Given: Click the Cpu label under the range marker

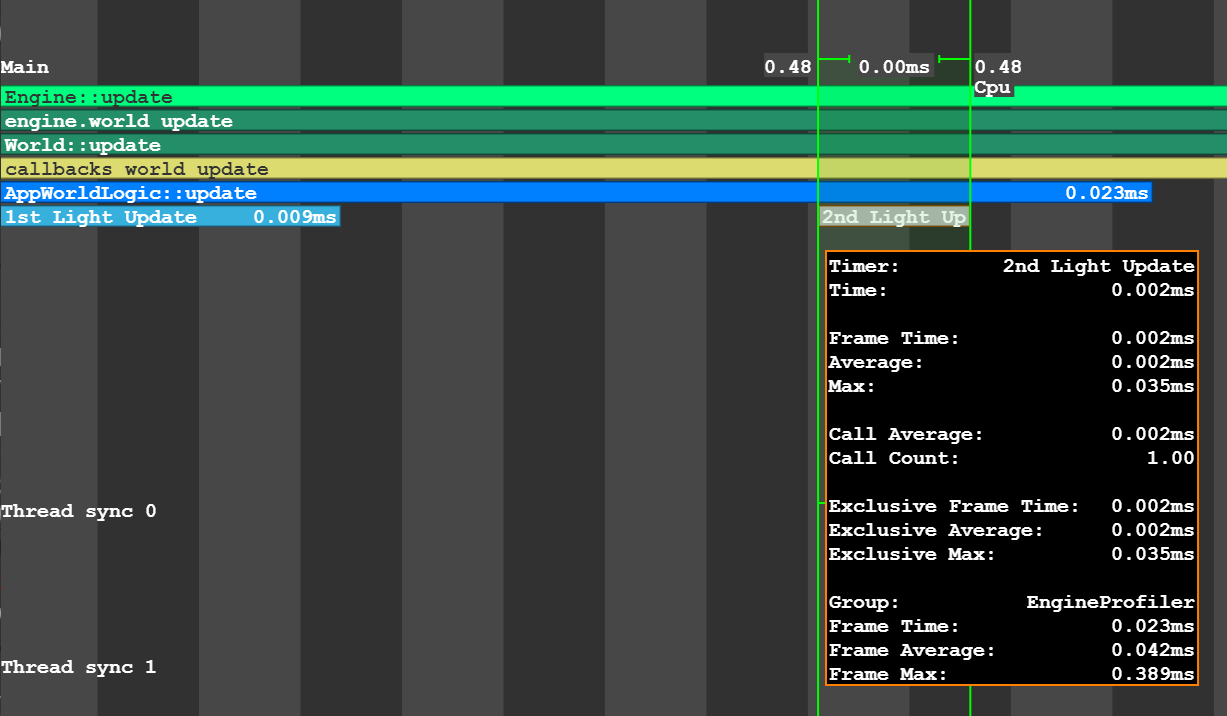Looking at the screenshot, I should tap(992, 88).
